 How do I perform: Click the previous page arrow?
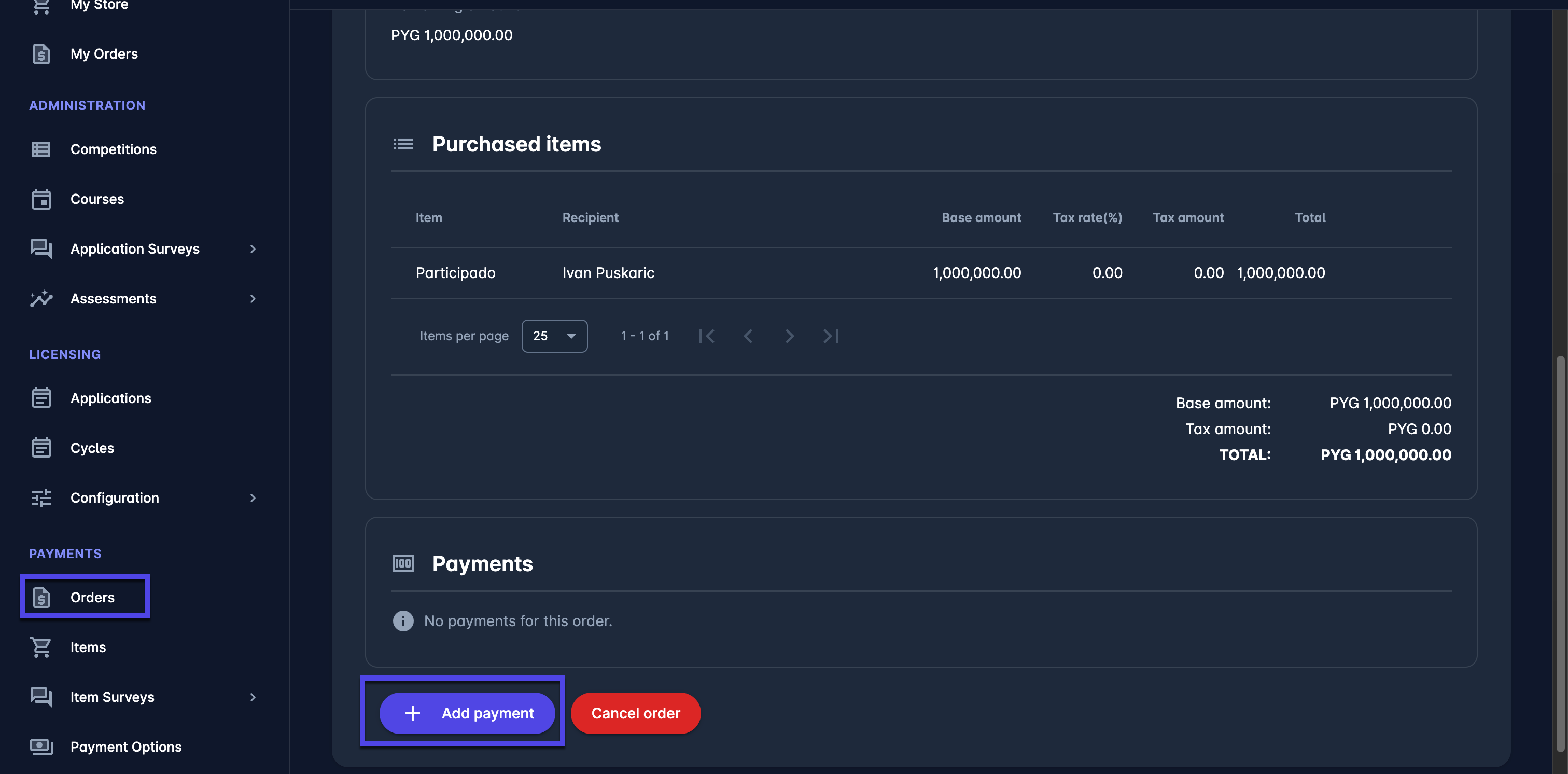pyautogui.click(x=748, y=336)
